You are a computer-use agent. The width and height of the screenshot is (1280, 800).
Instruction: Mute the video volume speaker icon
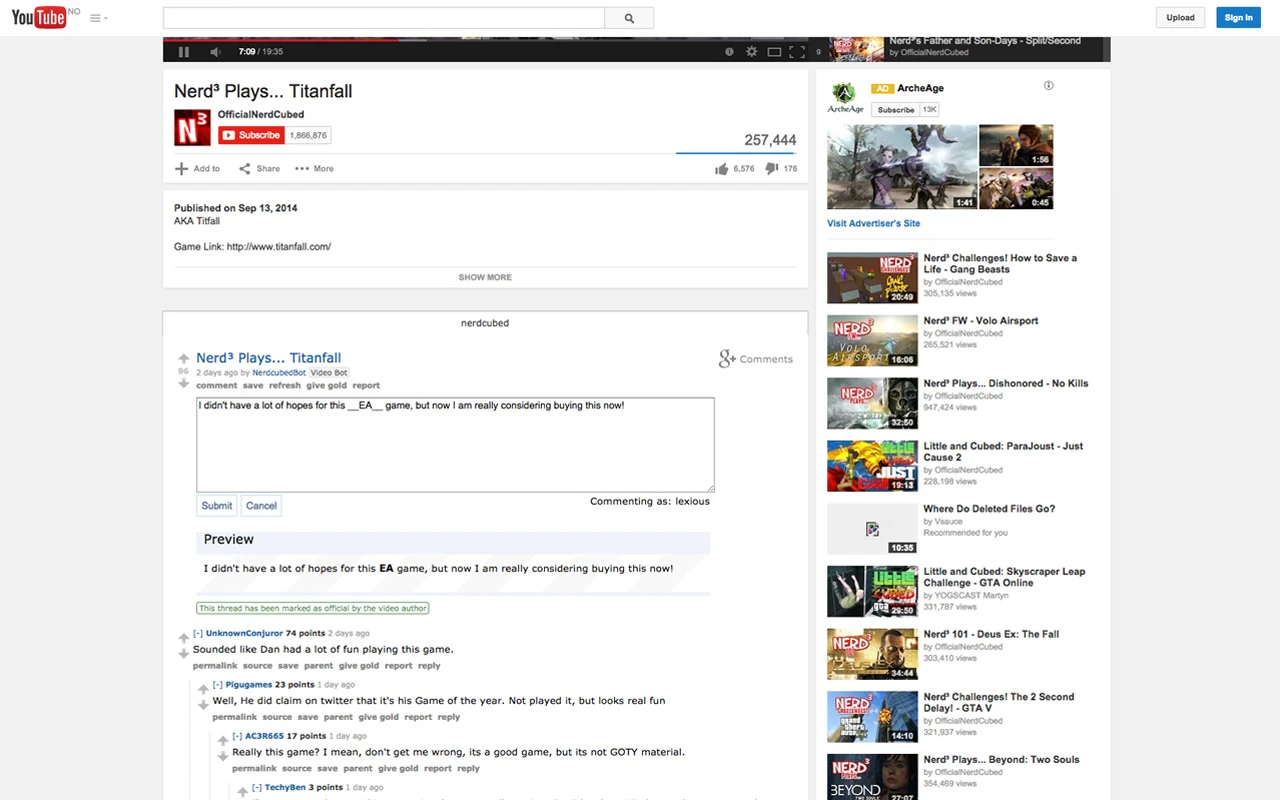[x=215, y=51]
